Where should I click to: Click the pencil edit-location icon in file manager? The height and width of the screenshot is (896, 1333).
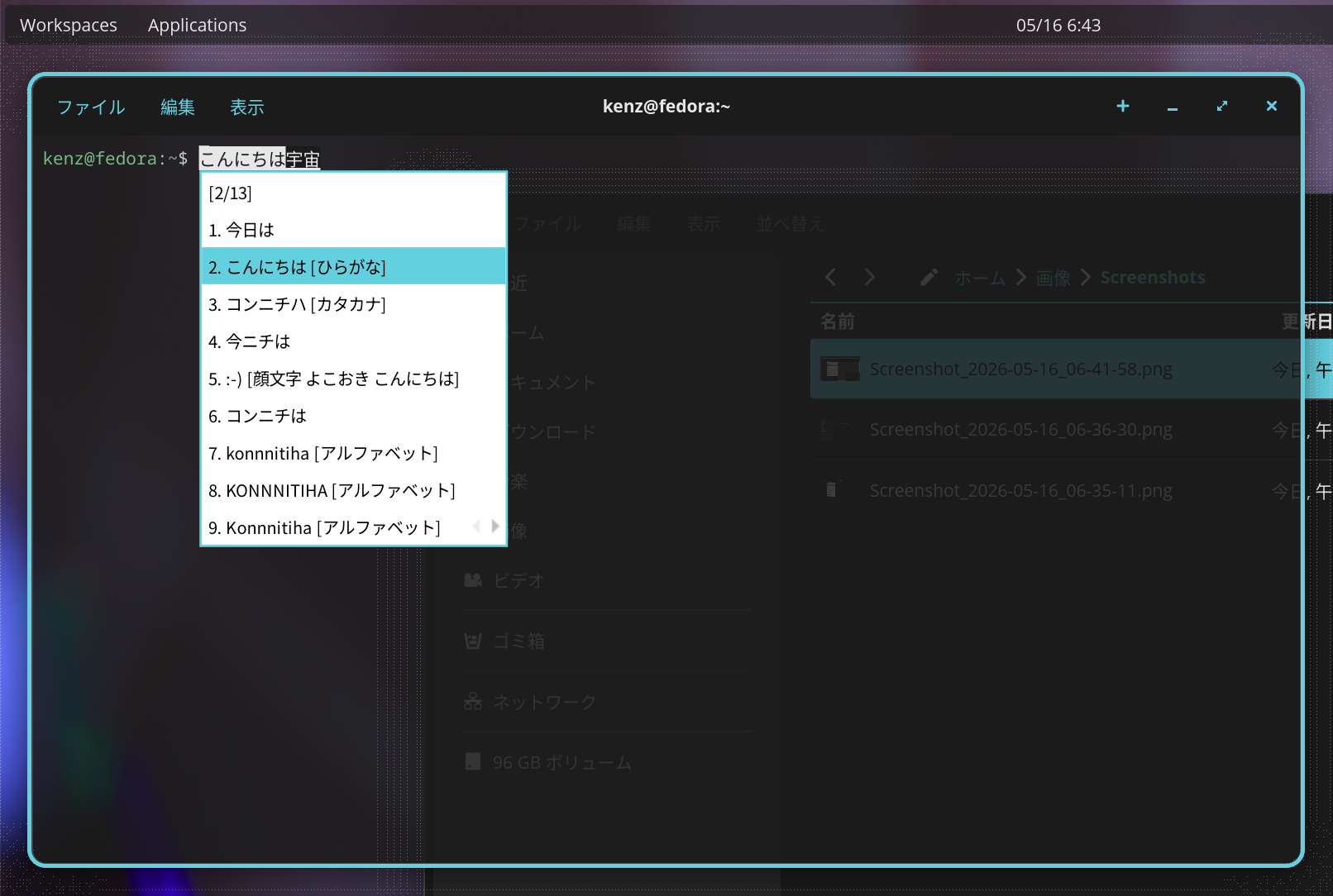pos(929,277)
